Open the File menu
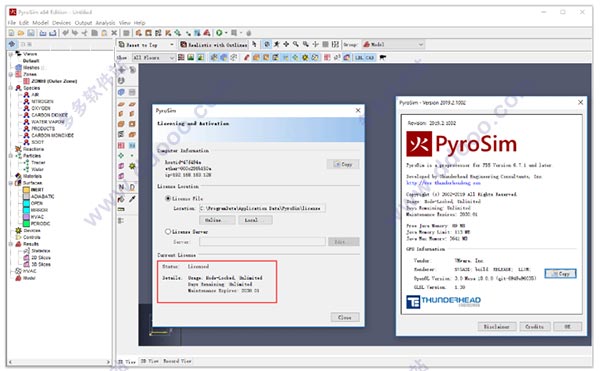Image resolution: width=600 pixels, height=371 pixels. tap(11, 23)
